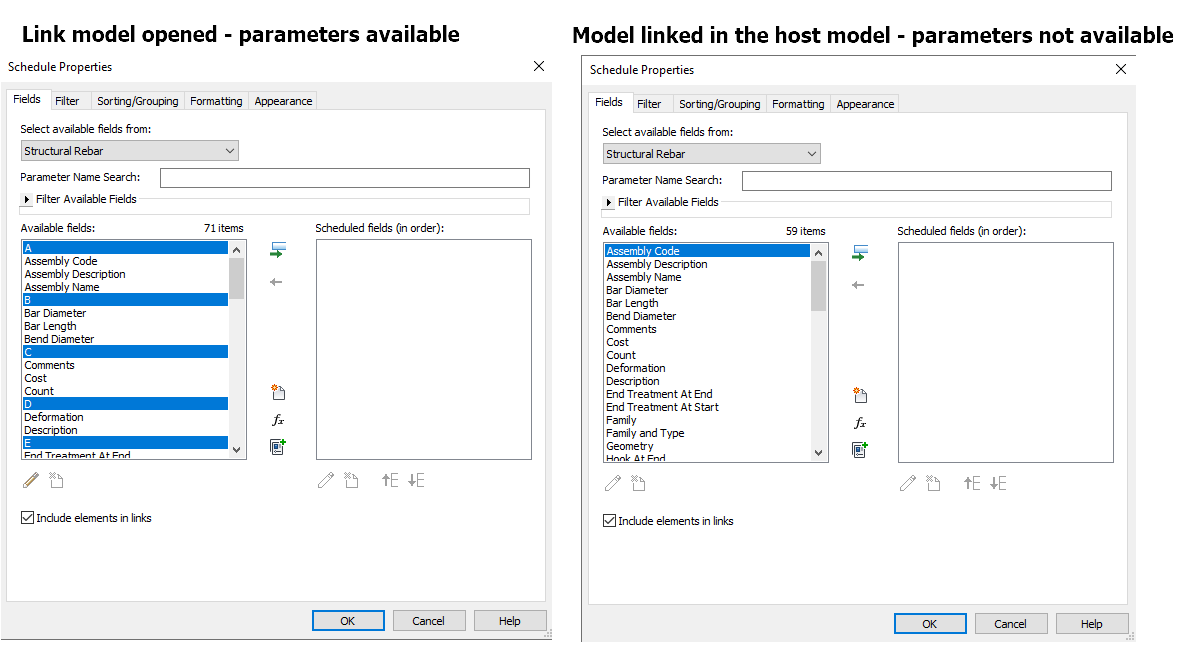Click Move parameter down icon in right dialog
Viewport: 1190px width, 670px height.
(998, 484)
